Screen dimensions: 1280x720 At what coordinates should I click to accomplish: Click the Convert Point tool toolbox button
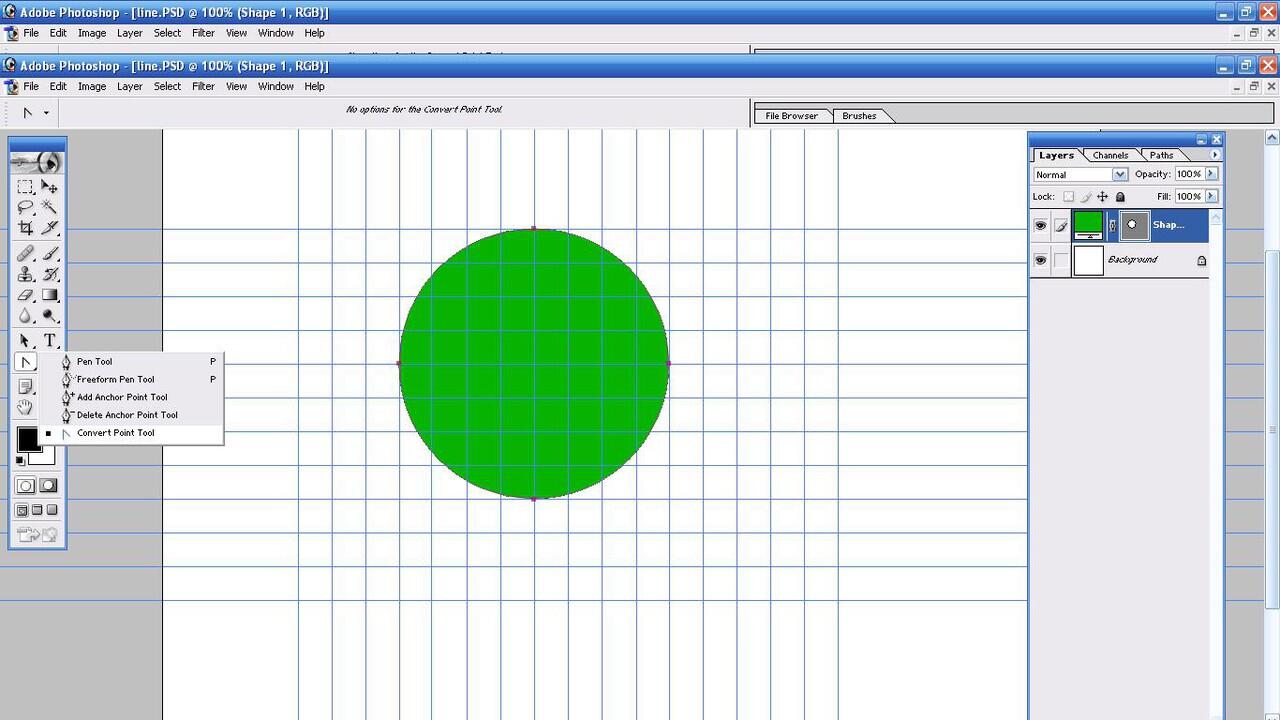pyautogui.click(x=26, y=362)
